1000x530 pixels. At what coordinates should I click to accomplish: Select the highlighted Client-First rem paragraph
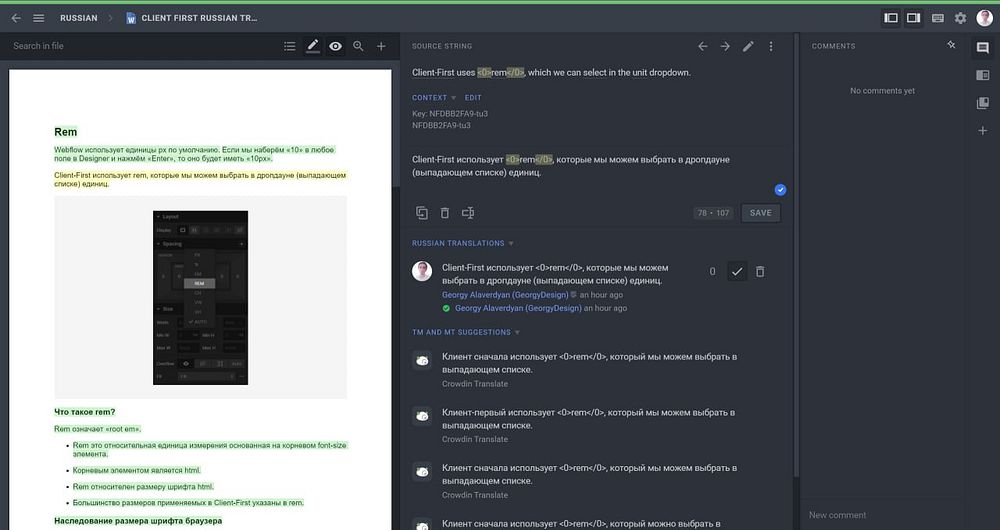click(200, 179)
